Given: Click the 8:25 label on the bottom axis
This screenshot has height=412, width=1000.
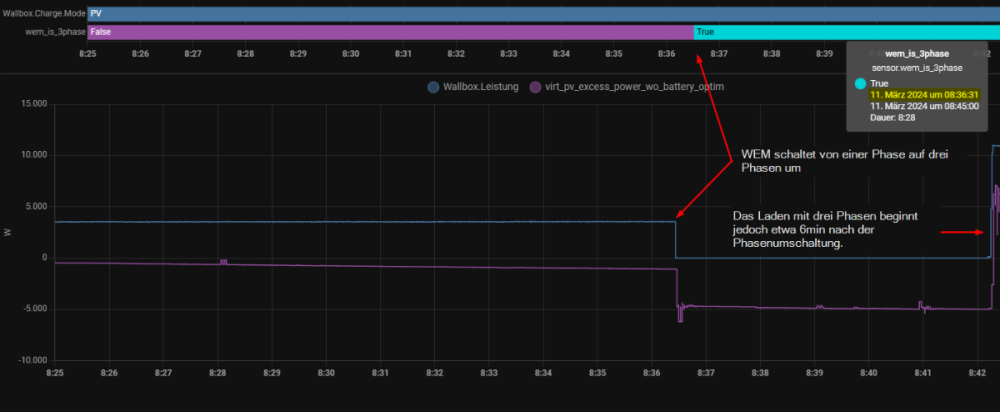Looking at the screenshot, I should tap(55, 372).
